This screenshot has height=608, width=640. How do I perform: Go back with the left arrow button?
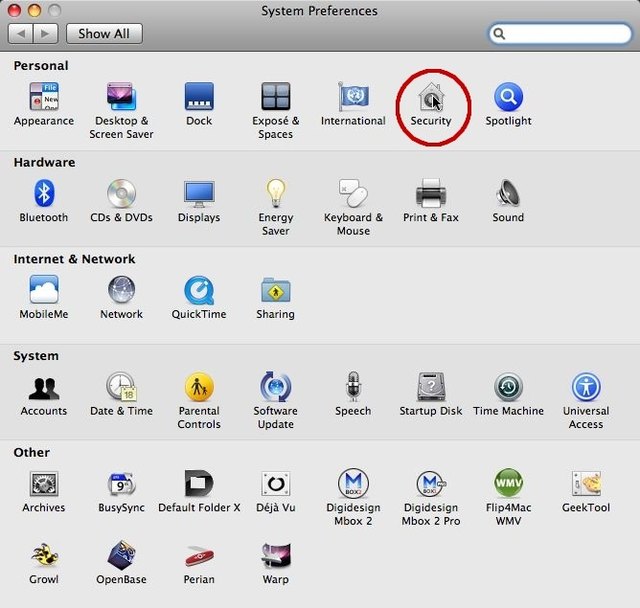click(x=20, y=33)
